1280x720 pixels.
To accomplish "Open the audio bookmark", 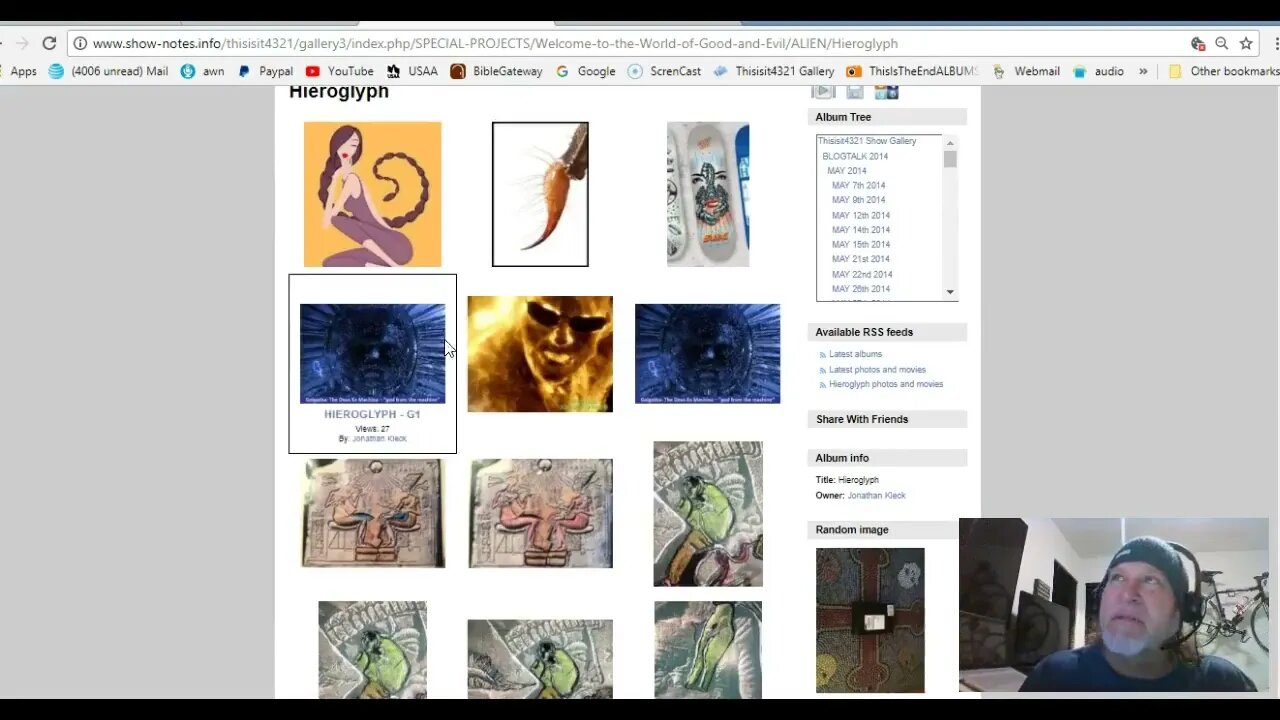I will (x=1098, y=71).
